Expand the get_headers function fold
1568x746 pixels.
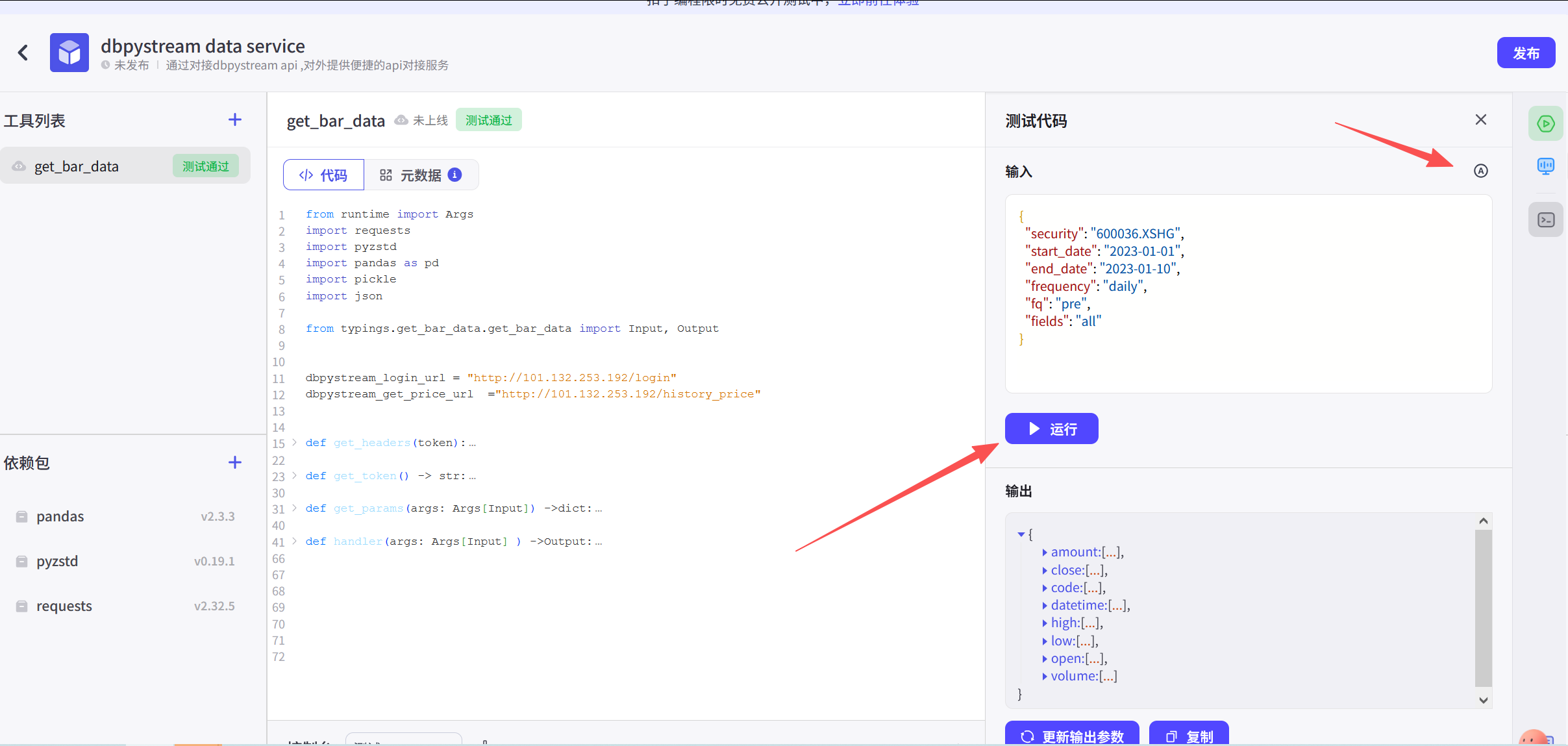coord(294,443)
